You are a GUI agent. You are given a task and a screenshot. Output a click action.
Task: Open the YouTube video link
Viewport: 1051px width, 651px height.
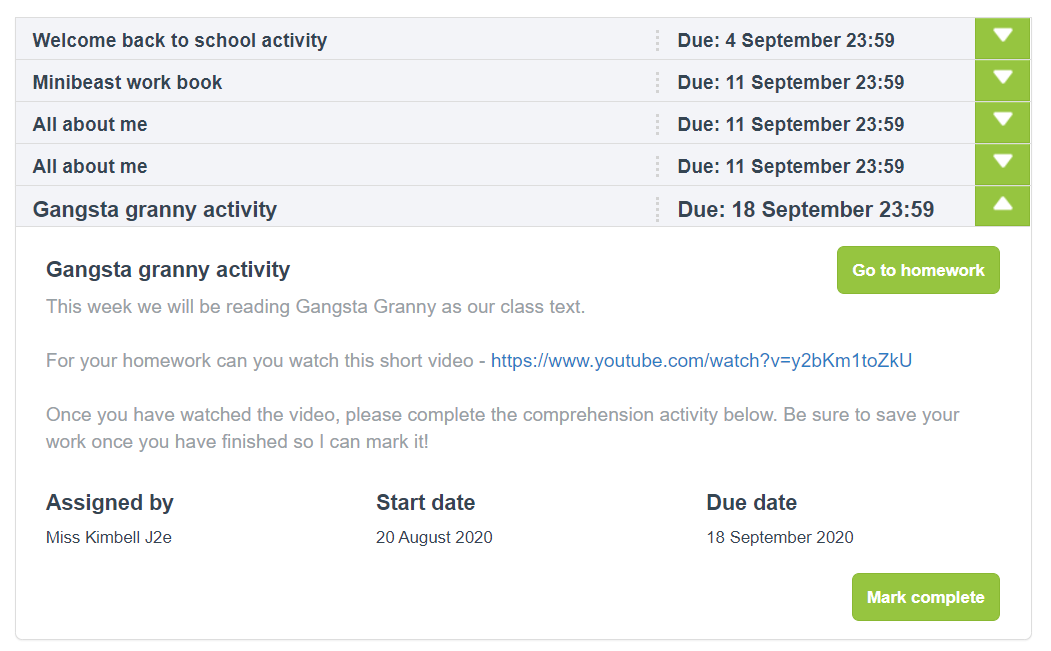point(701,360)
